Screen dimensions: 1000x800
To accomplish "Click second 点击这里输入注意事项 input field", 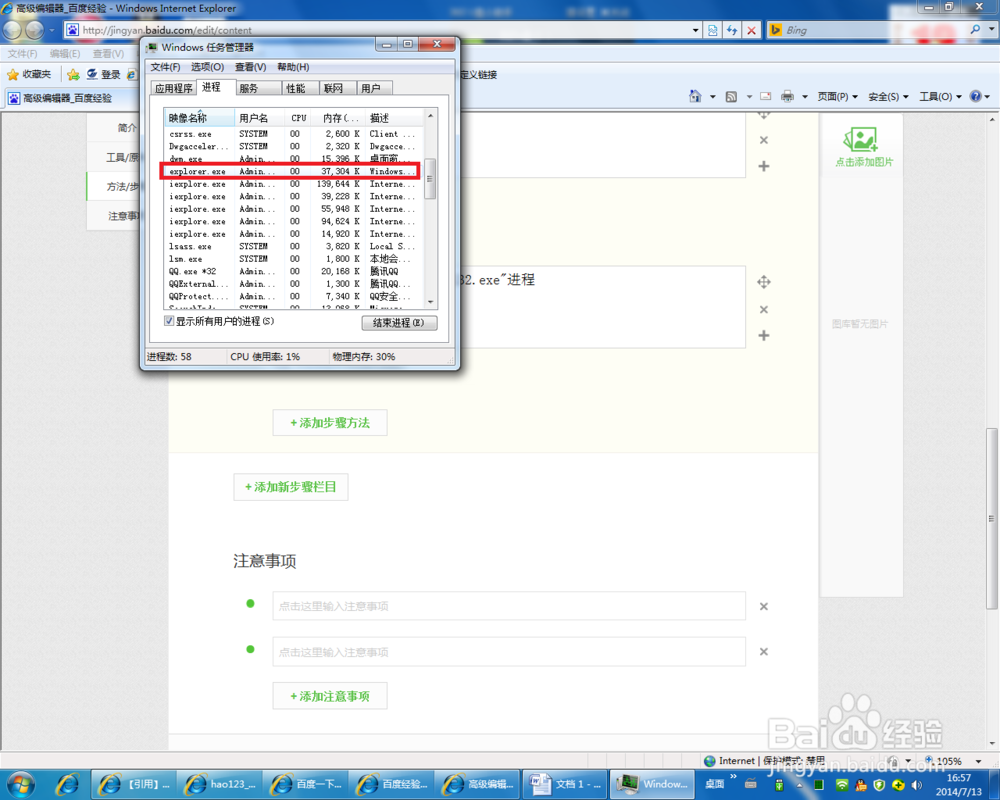I will coord(509,652).
